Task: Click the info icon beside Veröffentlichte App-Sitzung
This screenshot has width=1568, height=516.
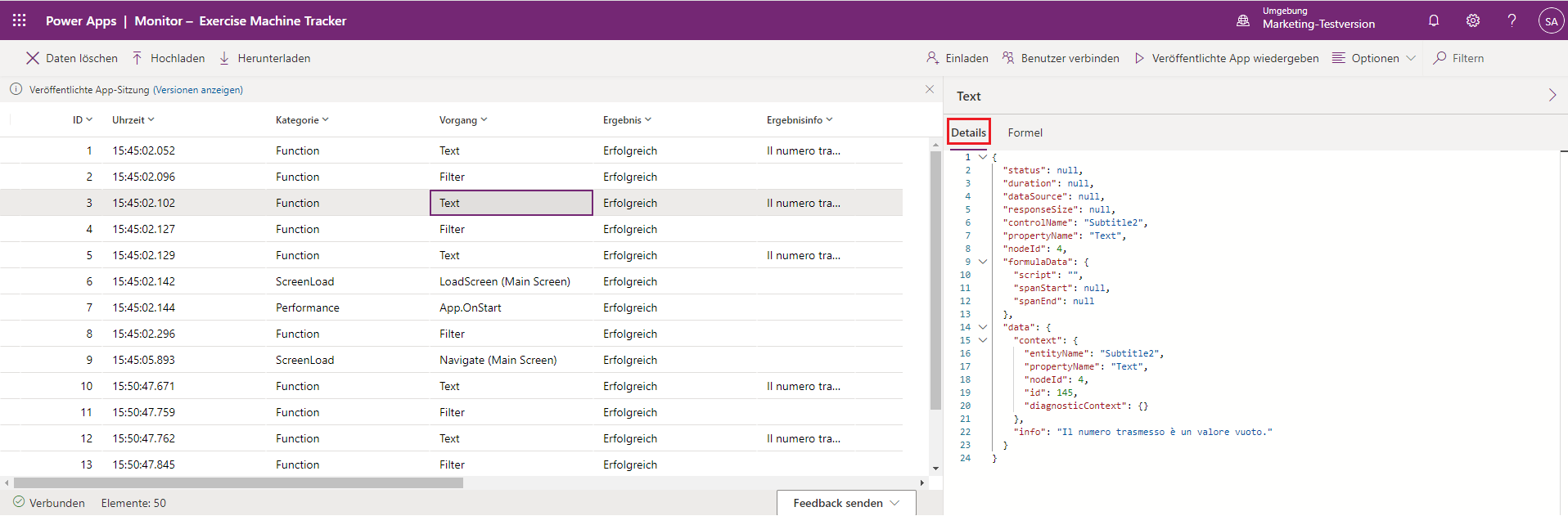Action: tap(16, 89)
